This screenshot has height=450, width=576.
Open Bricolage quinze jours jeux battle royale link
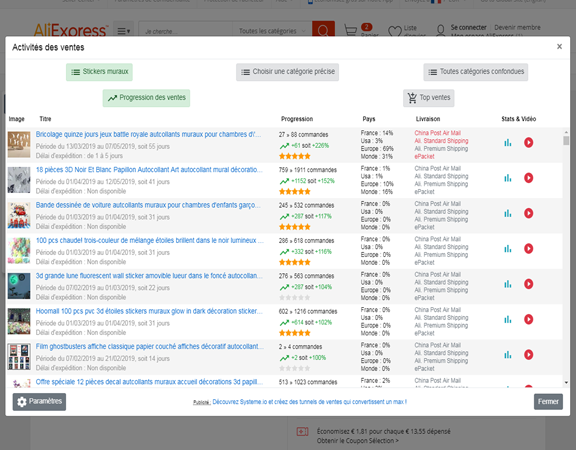(148, 134)
